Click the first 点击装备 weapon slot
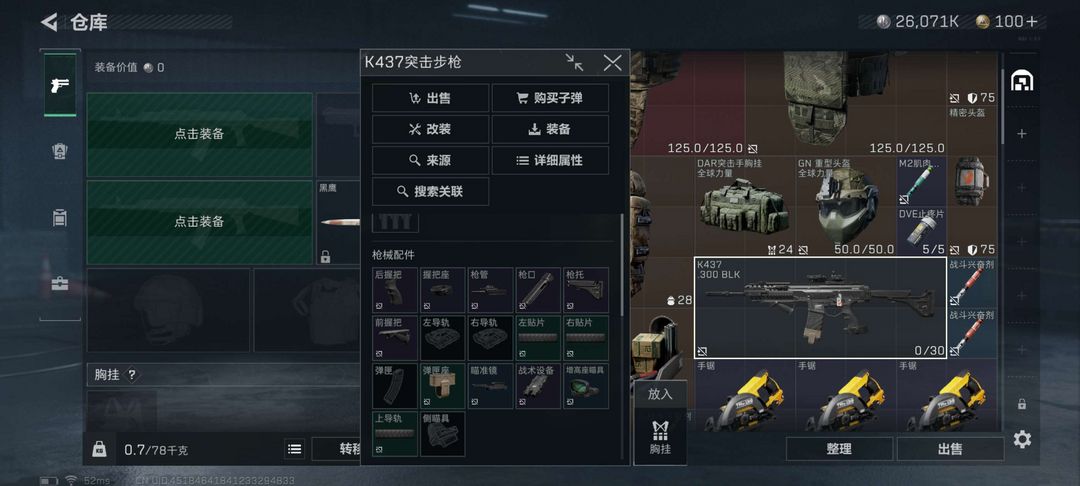Image resolution: width=1080 pixels, height=486 pixels. 199,134
